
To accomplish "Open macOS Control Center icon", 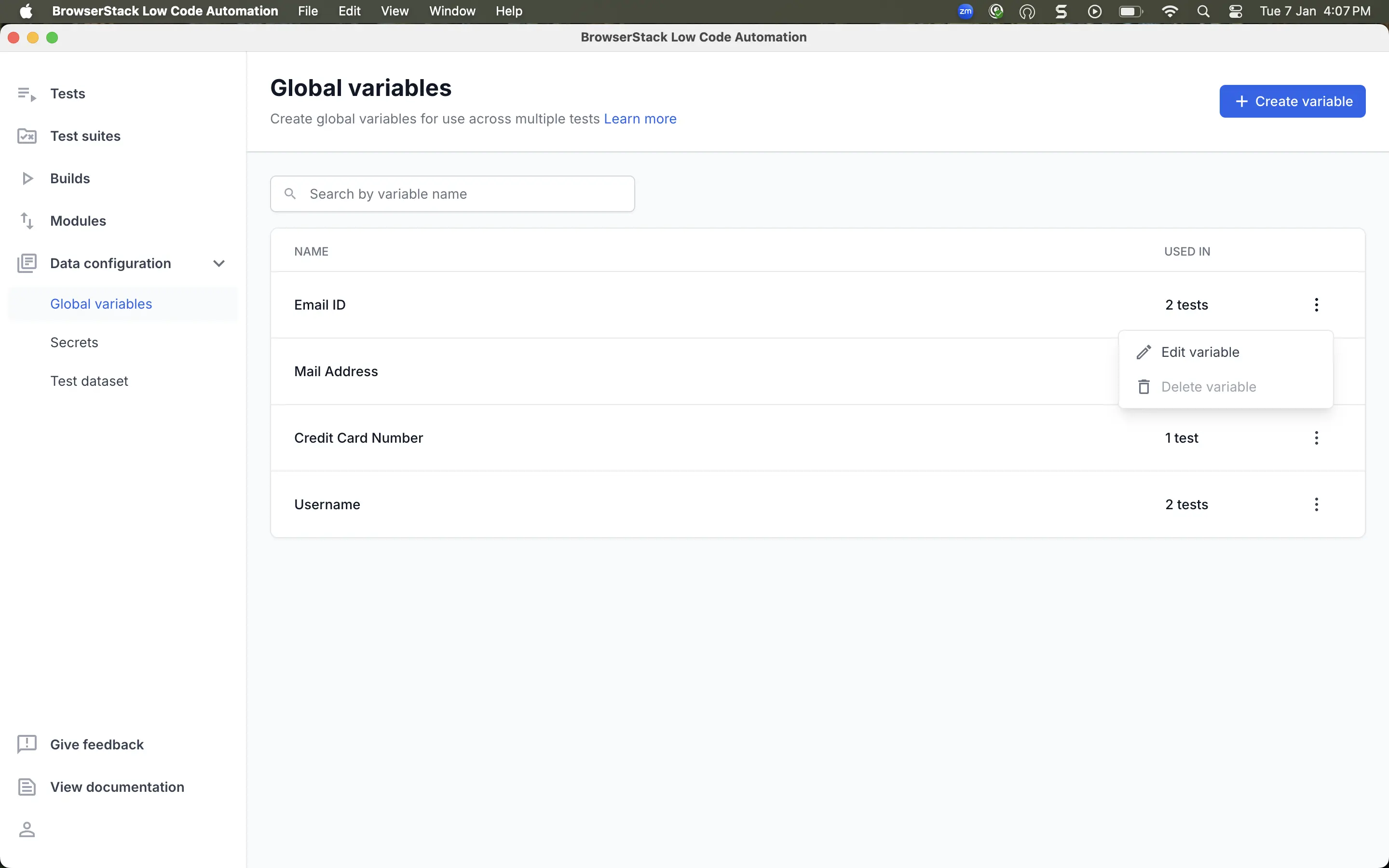I will pos(1235,11).
